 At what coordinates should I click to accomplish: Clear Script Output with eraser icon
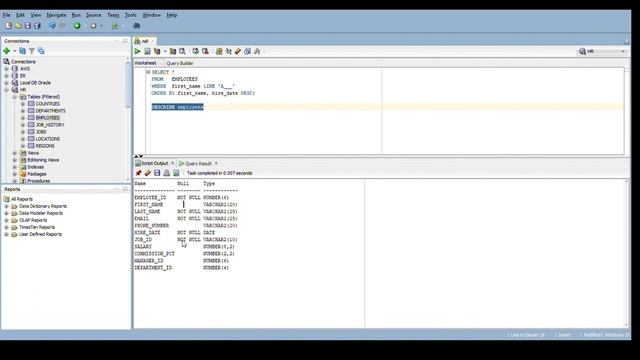(148, 173)
